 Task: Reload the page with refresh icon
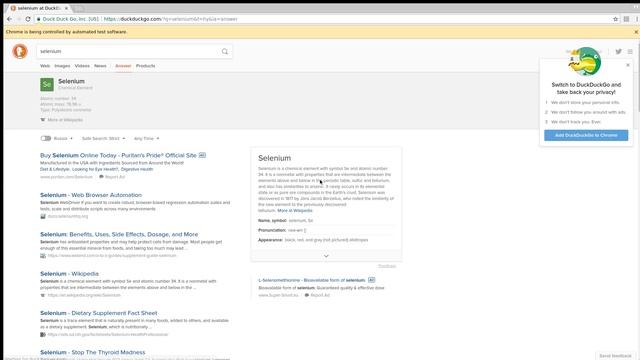tap(28, 19)
